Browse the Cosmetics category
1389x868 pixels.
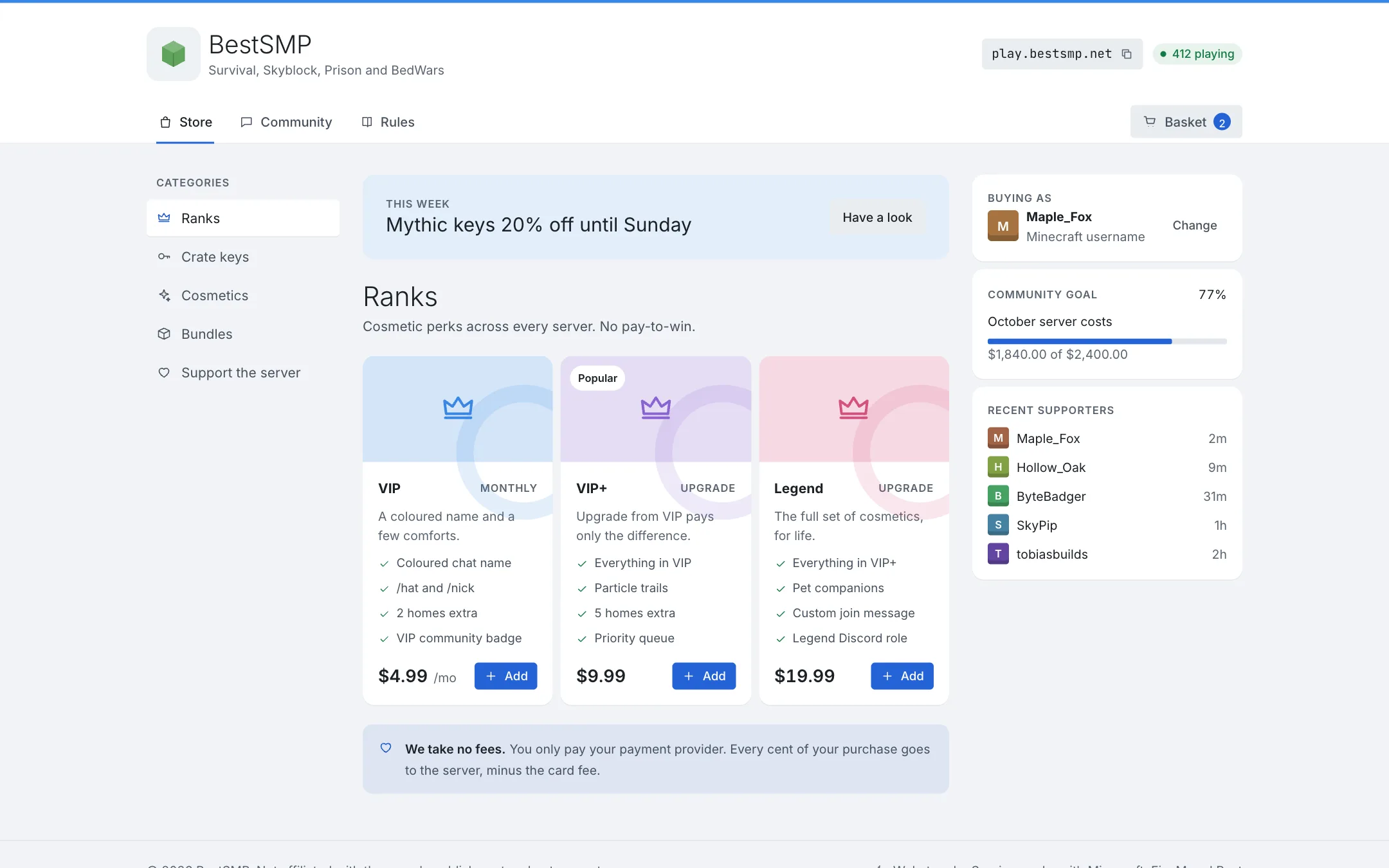tap(243, 295)
